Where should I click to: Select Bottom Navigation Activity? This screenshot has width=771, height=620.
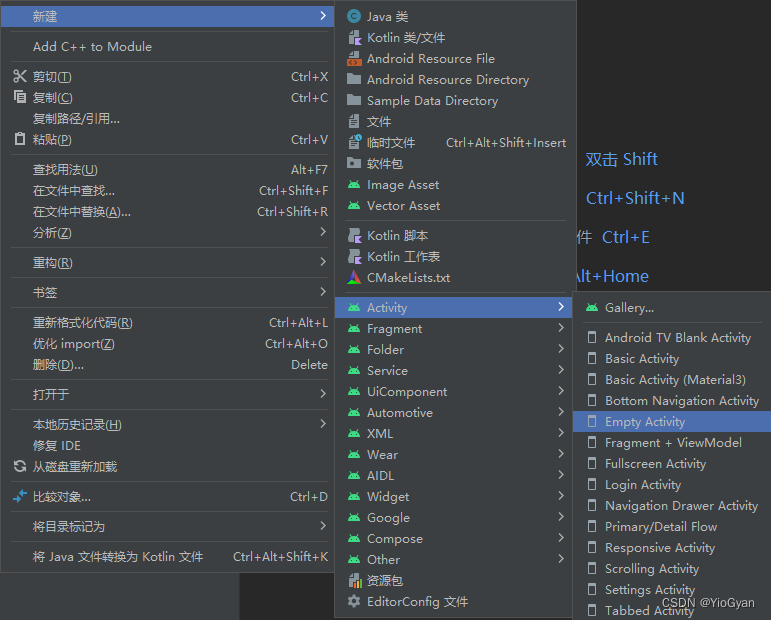pos(672,401)
